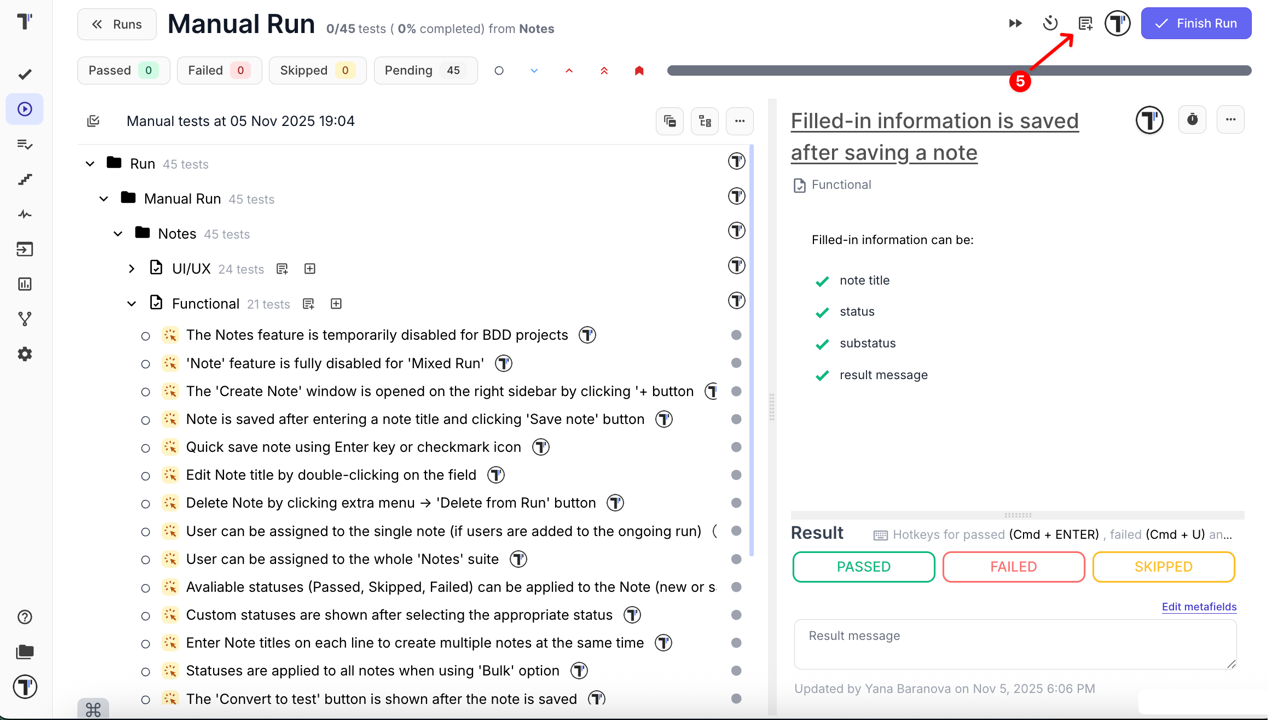Click the timer icon in test panel

[1192, 120]
